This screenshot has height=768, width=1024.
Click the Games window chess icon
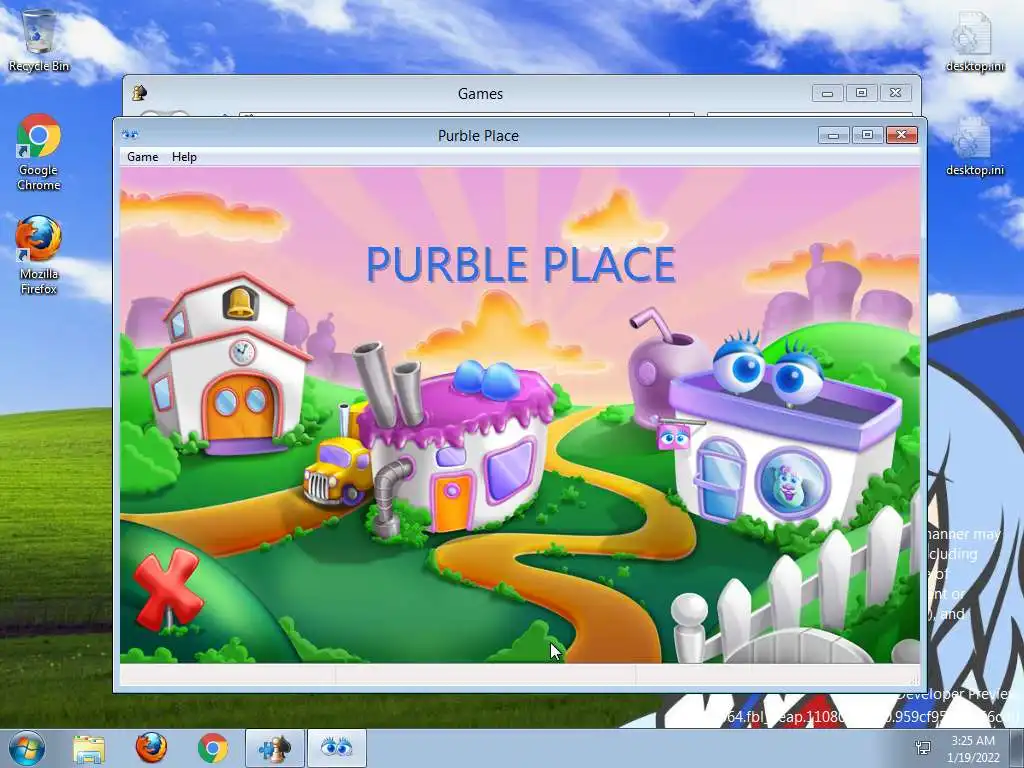(x=139, y=93)
